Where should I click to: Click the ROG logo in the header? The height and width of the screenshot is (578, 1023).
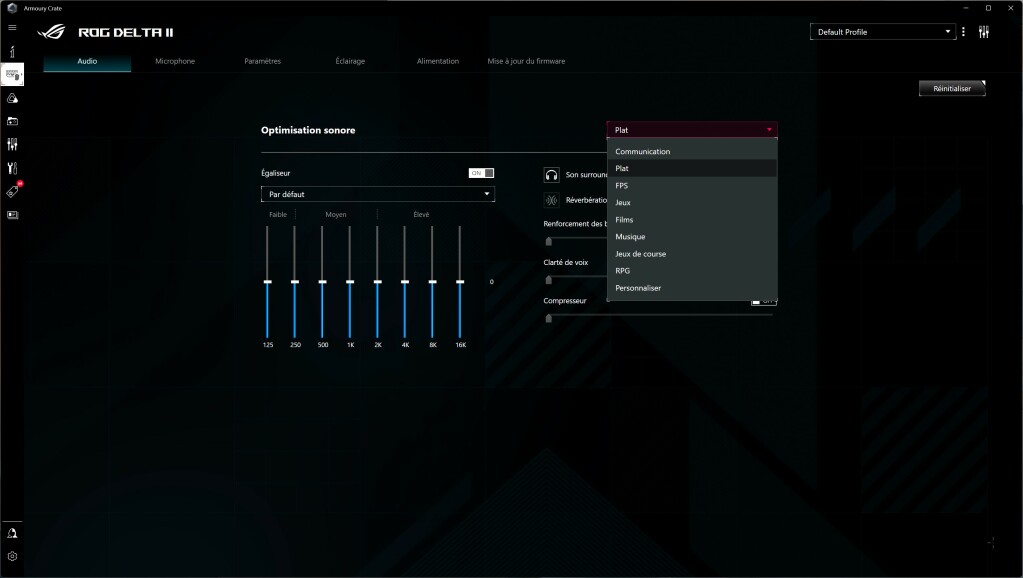[x=51, y=32]
